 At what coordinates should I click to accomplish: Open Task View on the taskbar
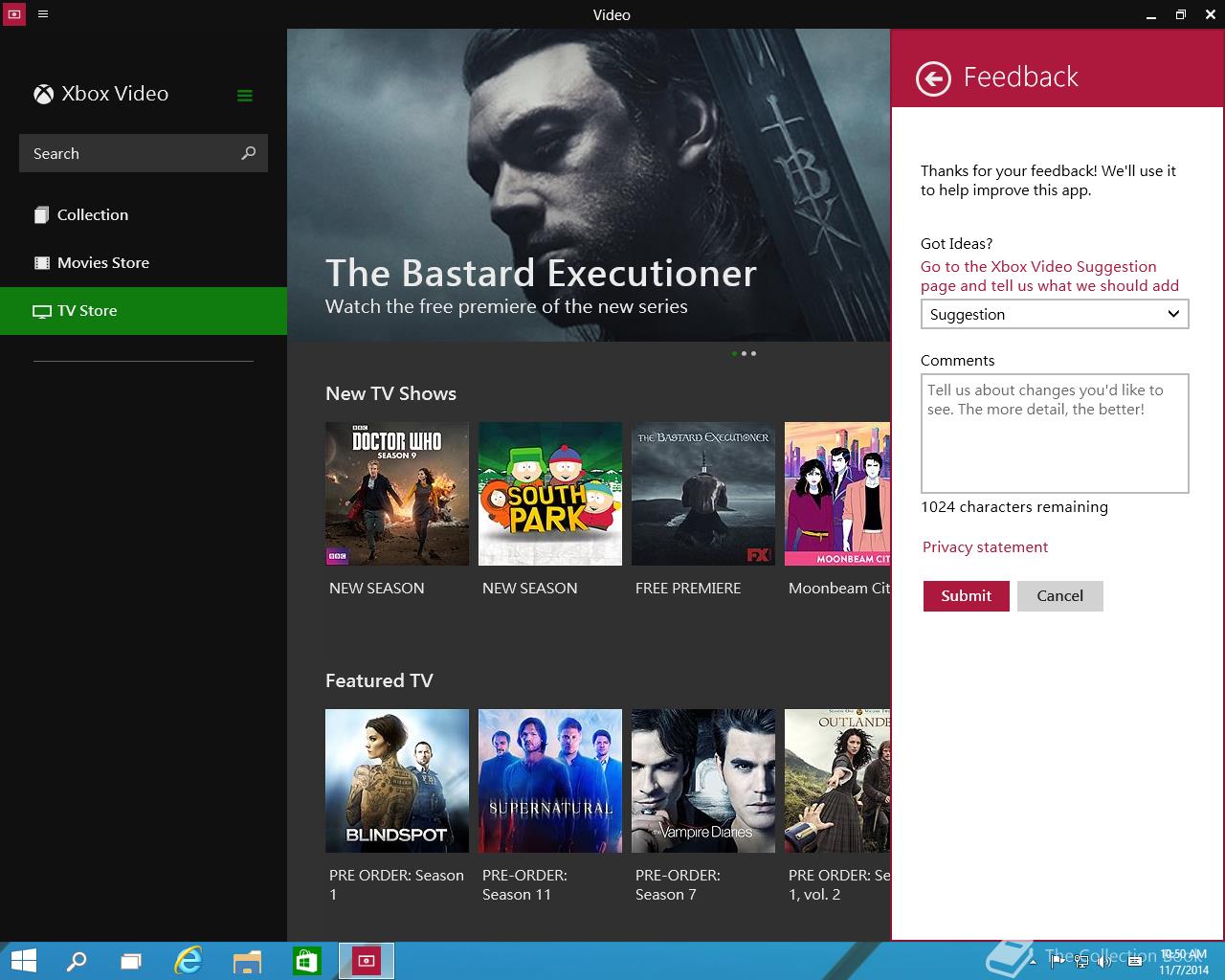click(x=131, y=961)
